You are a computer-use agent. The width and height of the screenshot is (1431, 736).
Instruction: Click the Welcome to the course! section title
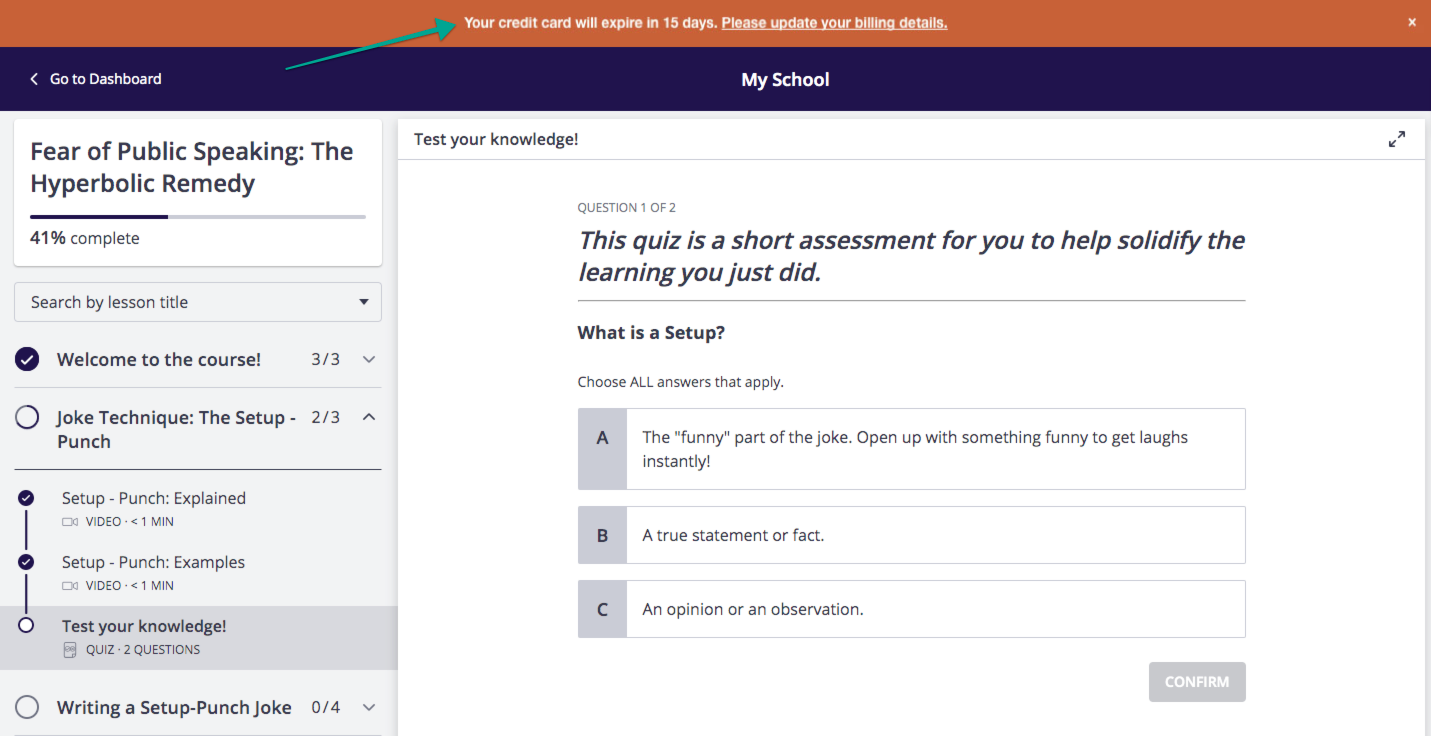pos(159,359)
